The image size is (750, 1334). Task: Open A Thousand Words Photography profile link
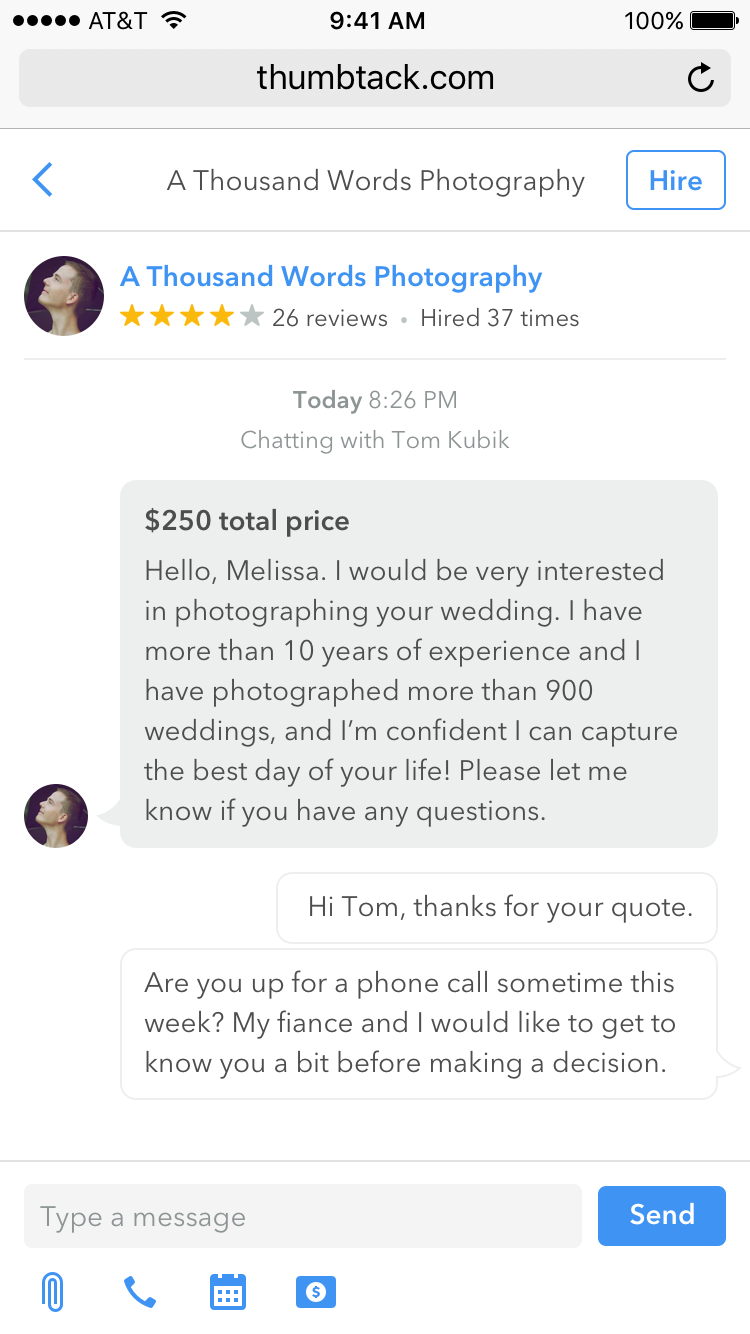(331, 277)
